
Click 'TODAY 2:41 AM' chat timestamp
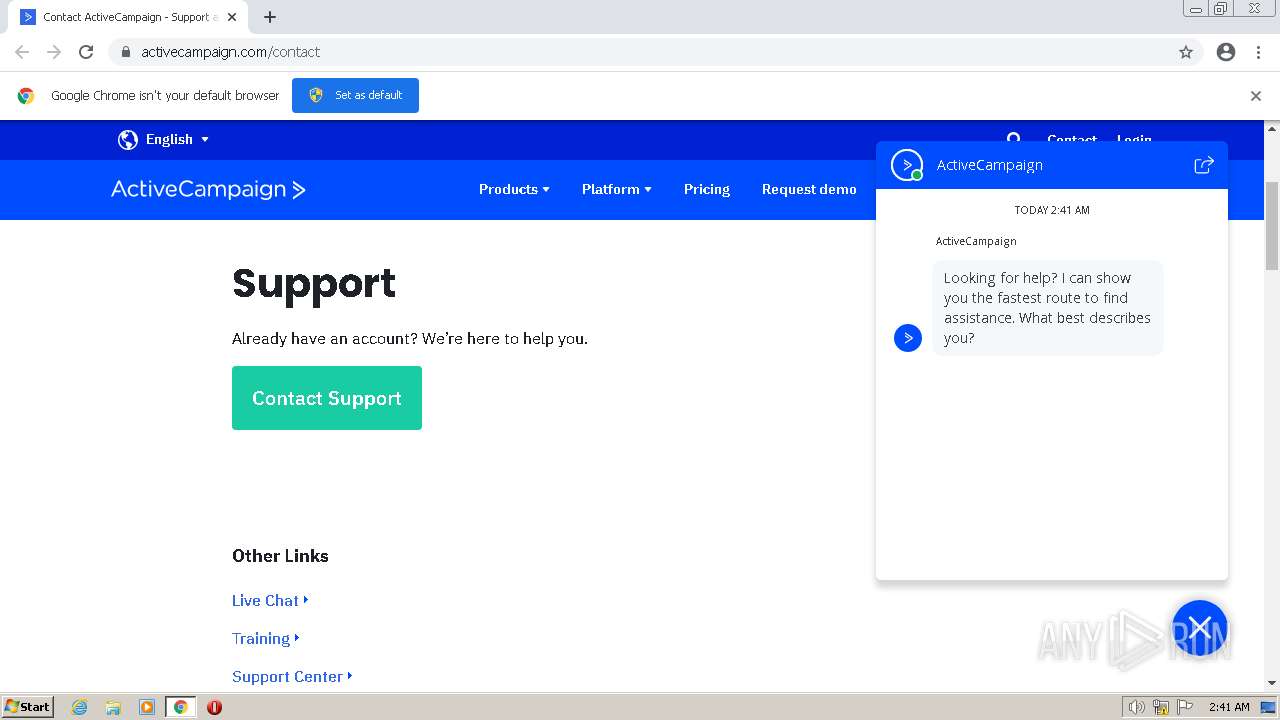[1052, 210]
